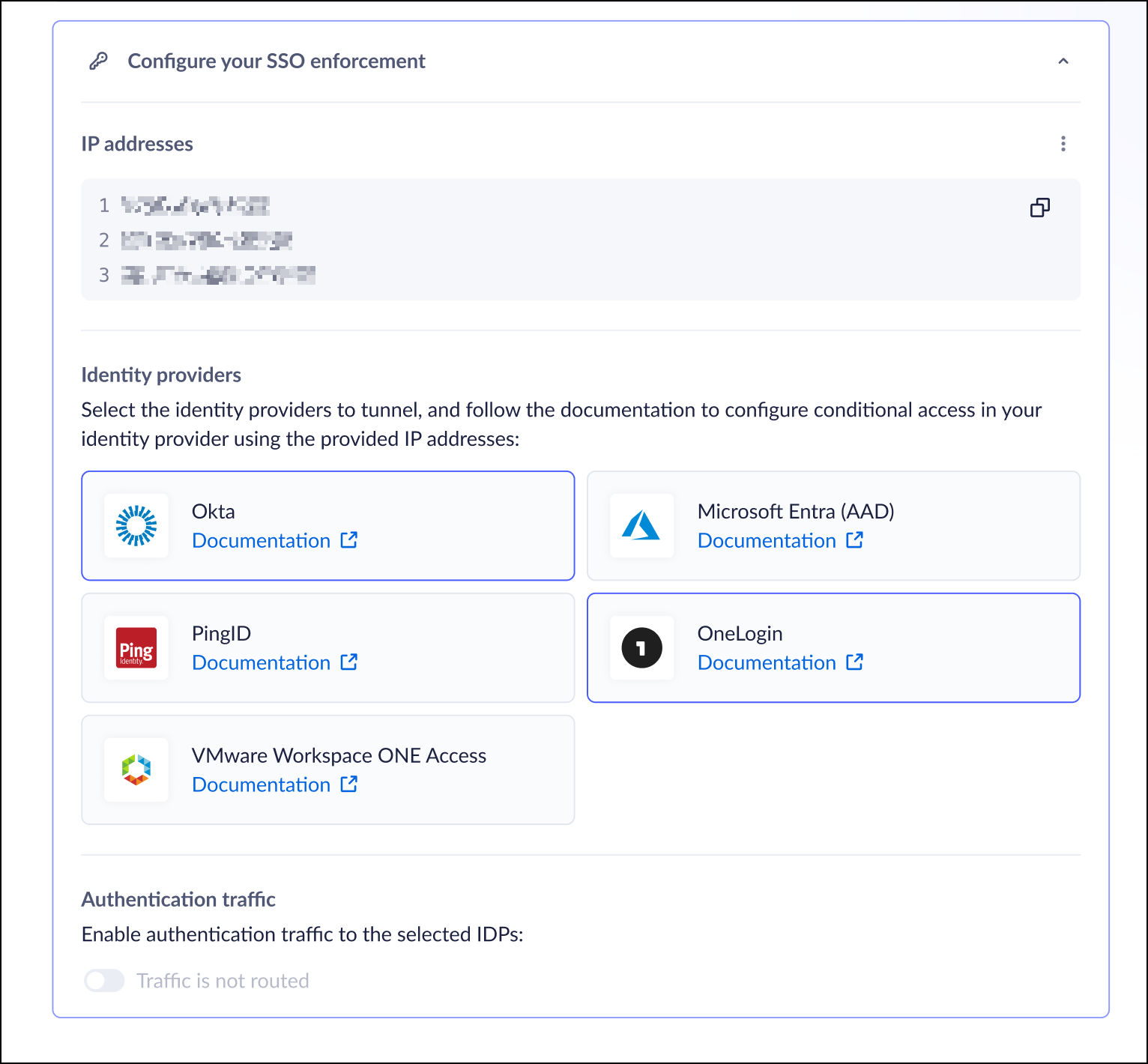Open the IP addresses three-dot menu
The width and height of the screenshot is (1148, 1064).
(x=1063, y=144)
